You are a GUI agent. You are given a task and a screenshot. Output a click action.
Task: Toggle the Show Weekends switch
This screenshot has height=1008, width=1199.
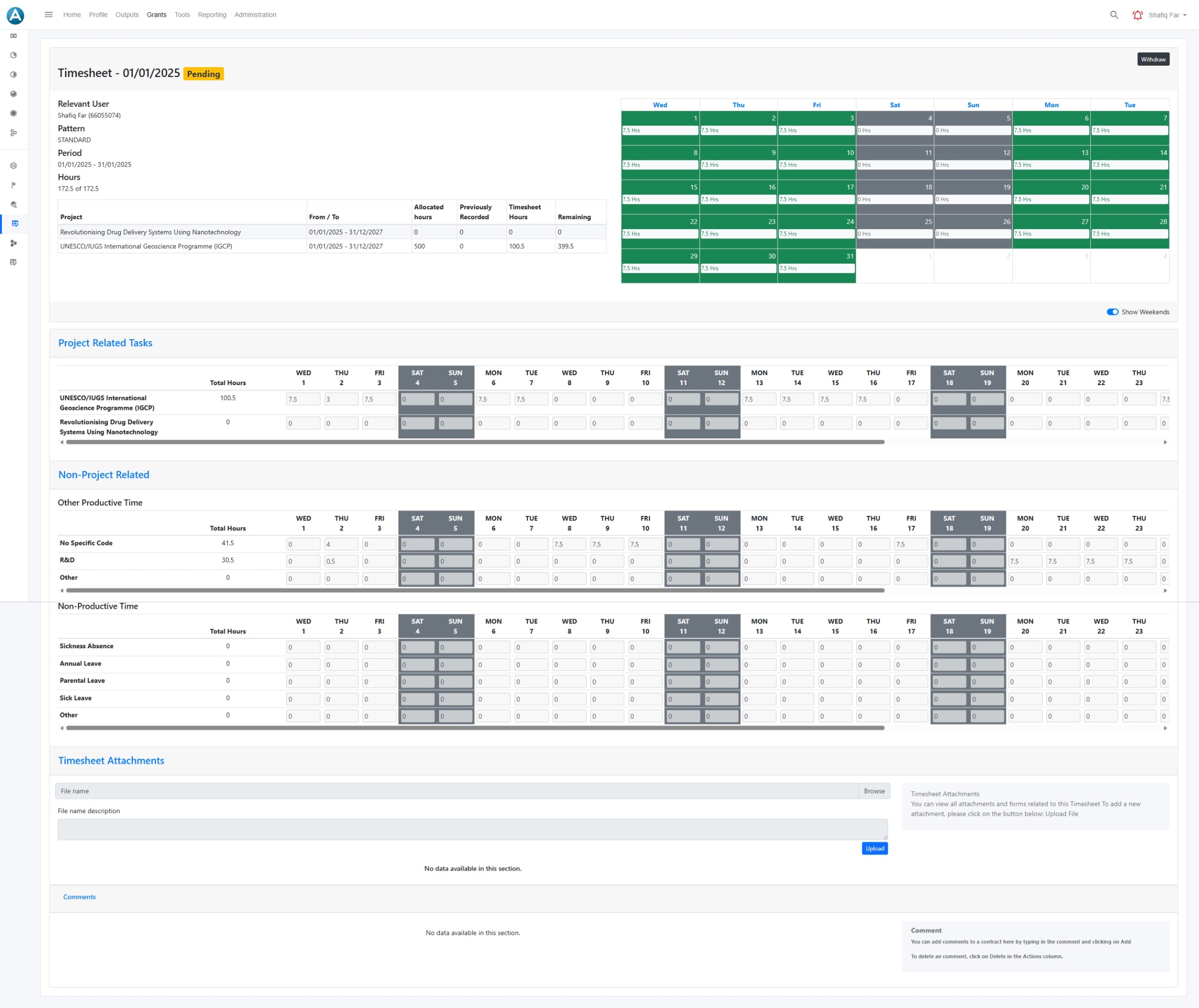(1112, 312)
